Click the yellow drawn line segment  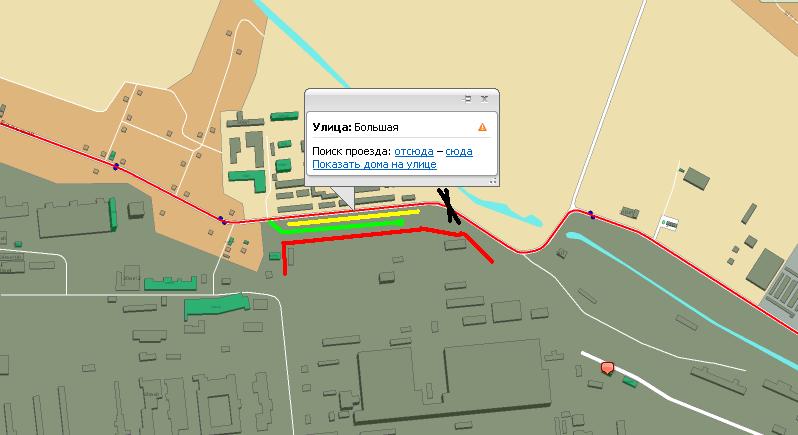[355, 214]
